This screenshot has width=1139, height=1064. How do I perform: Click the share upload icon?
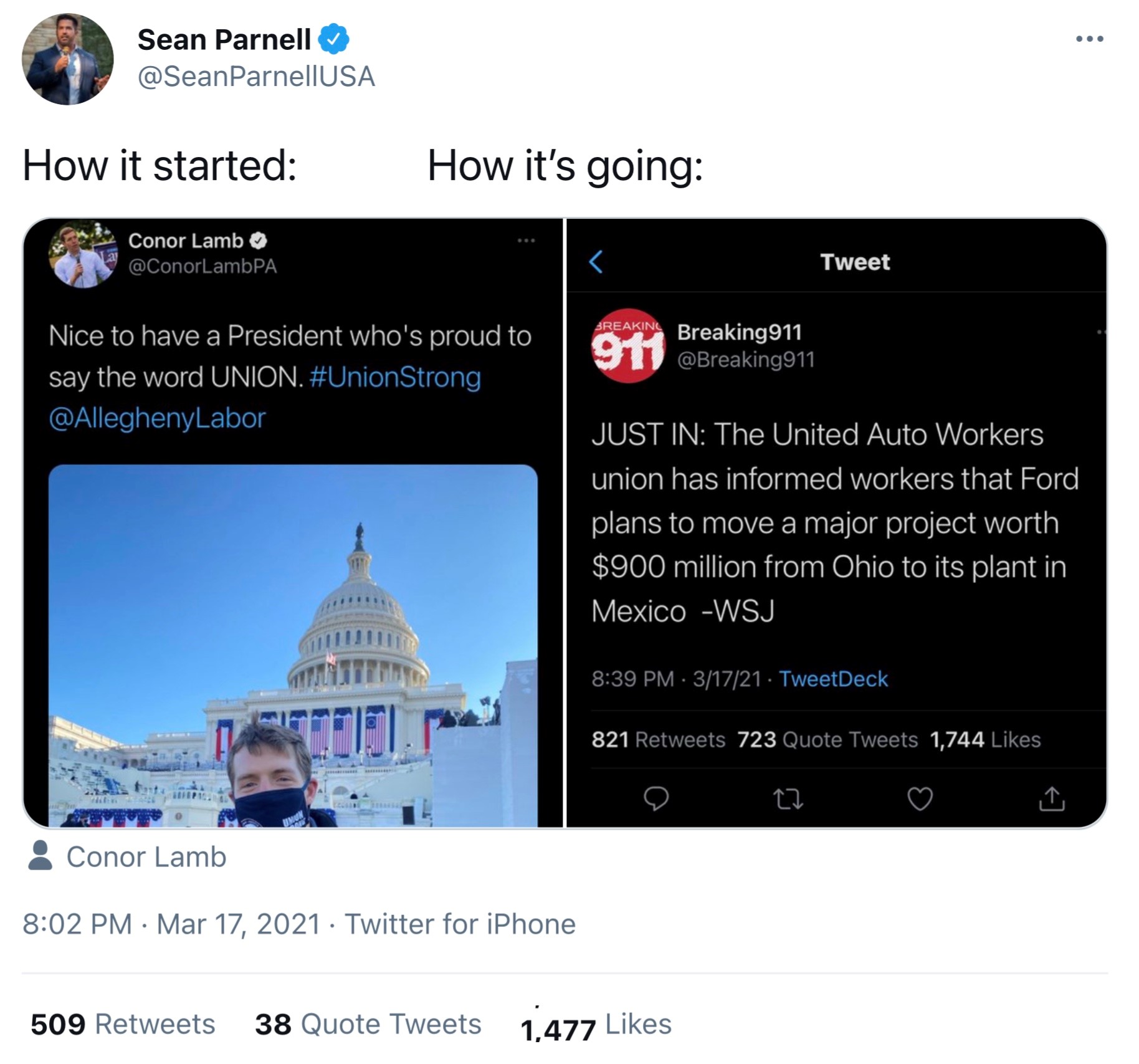(1052, 798)
